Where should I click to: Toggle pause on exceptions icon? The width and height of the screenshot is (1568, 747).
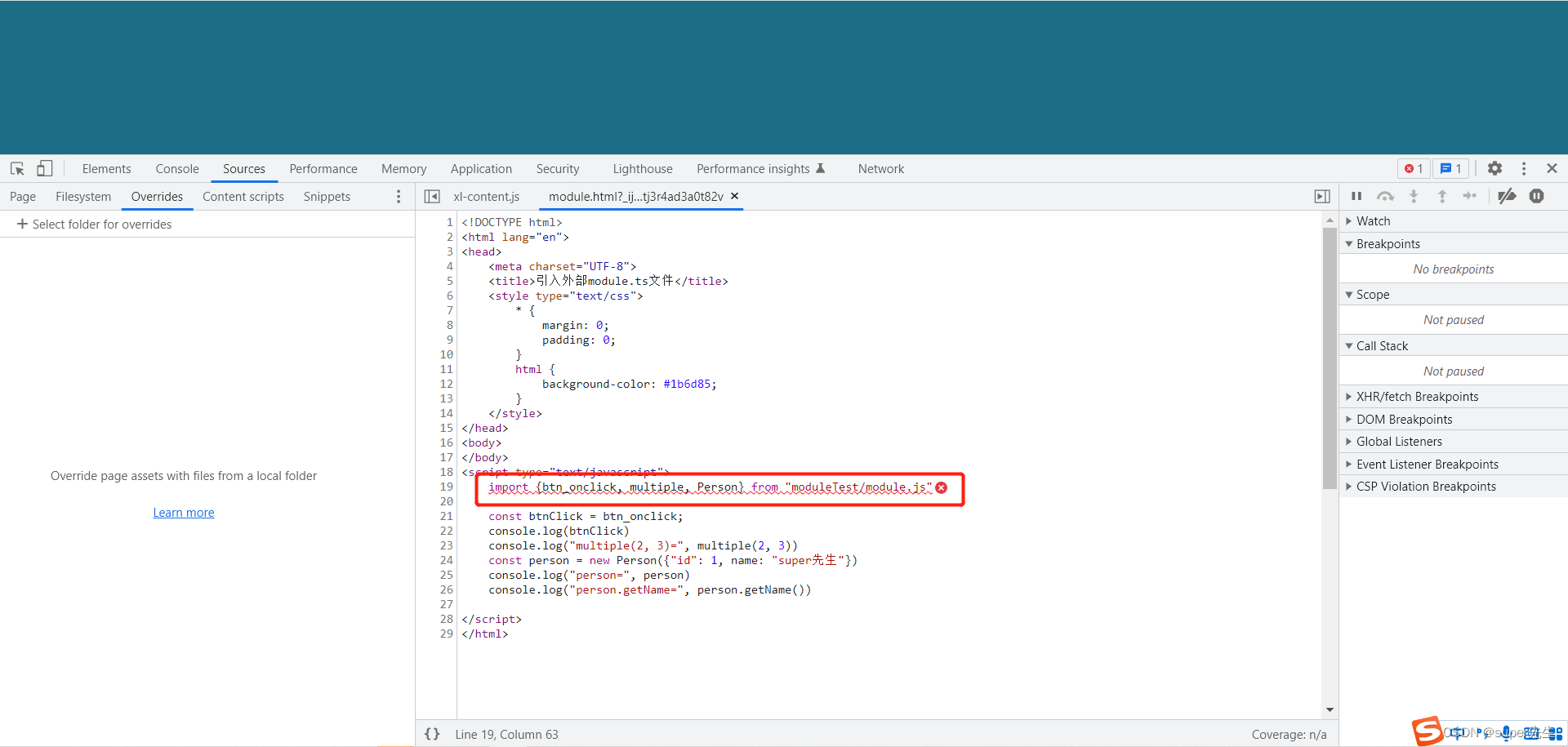1537,196
